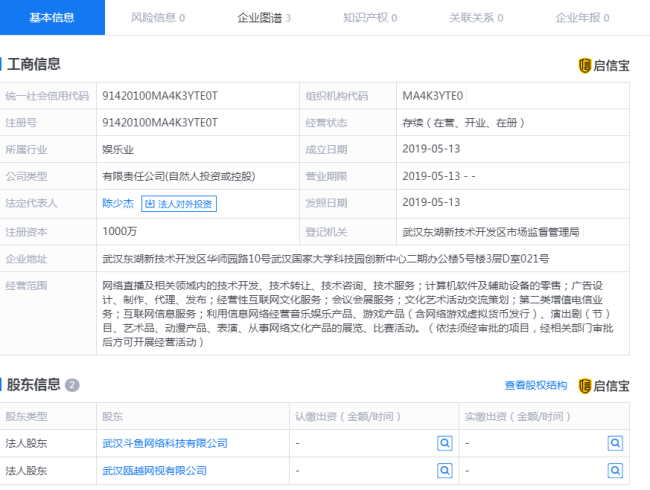Click the 经营范围 description paragraph
The image size is (650, 490).
coord(358,314)
